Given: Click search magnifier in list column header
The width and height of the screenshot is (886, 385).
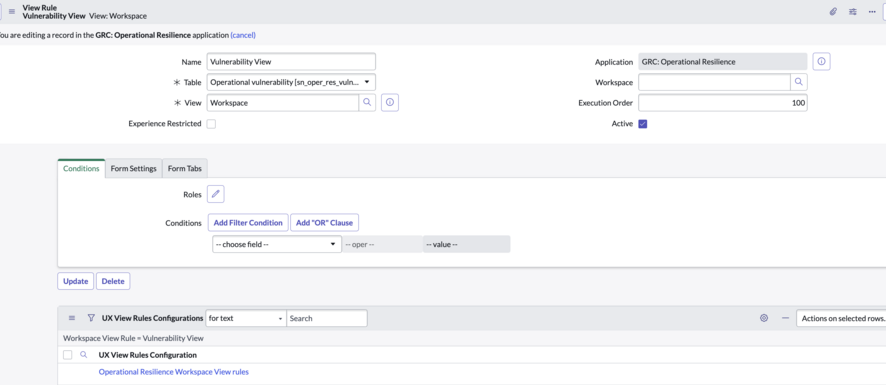Looking at the screenshot, I should point(84,355).
